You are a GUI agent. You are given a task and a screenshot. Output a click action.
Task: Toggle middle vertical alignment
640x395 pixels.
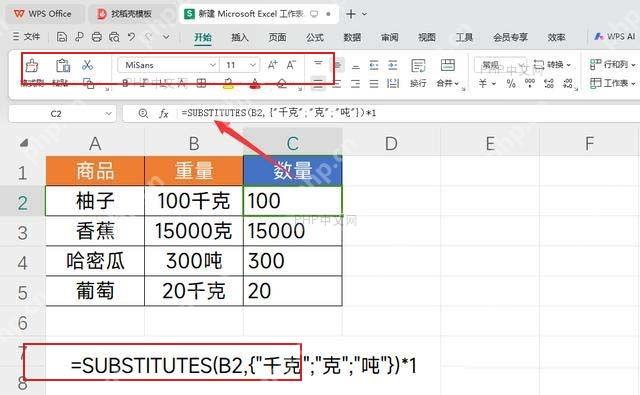click(338, 65)
